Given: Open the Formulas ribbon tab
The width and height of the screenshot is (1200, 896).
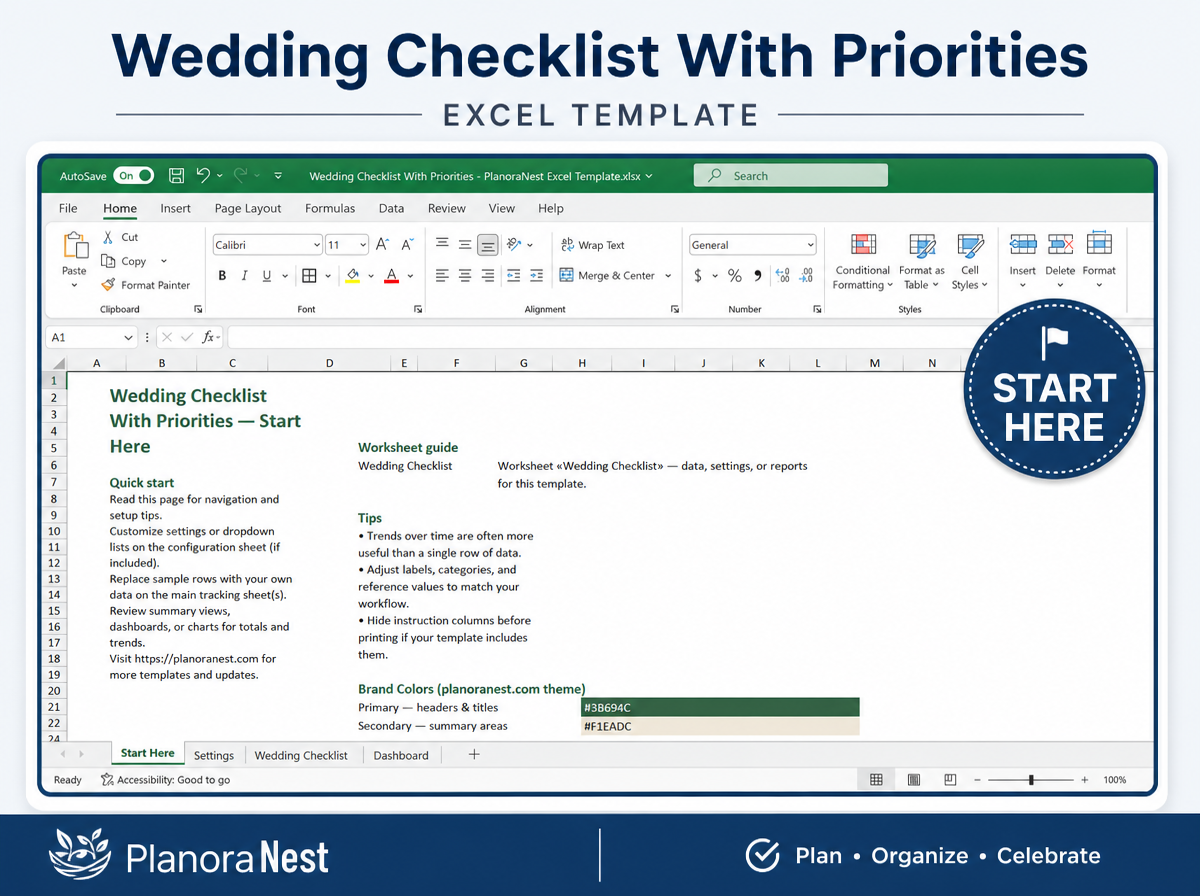Looking at the screenshot, I should click(330, 208).
